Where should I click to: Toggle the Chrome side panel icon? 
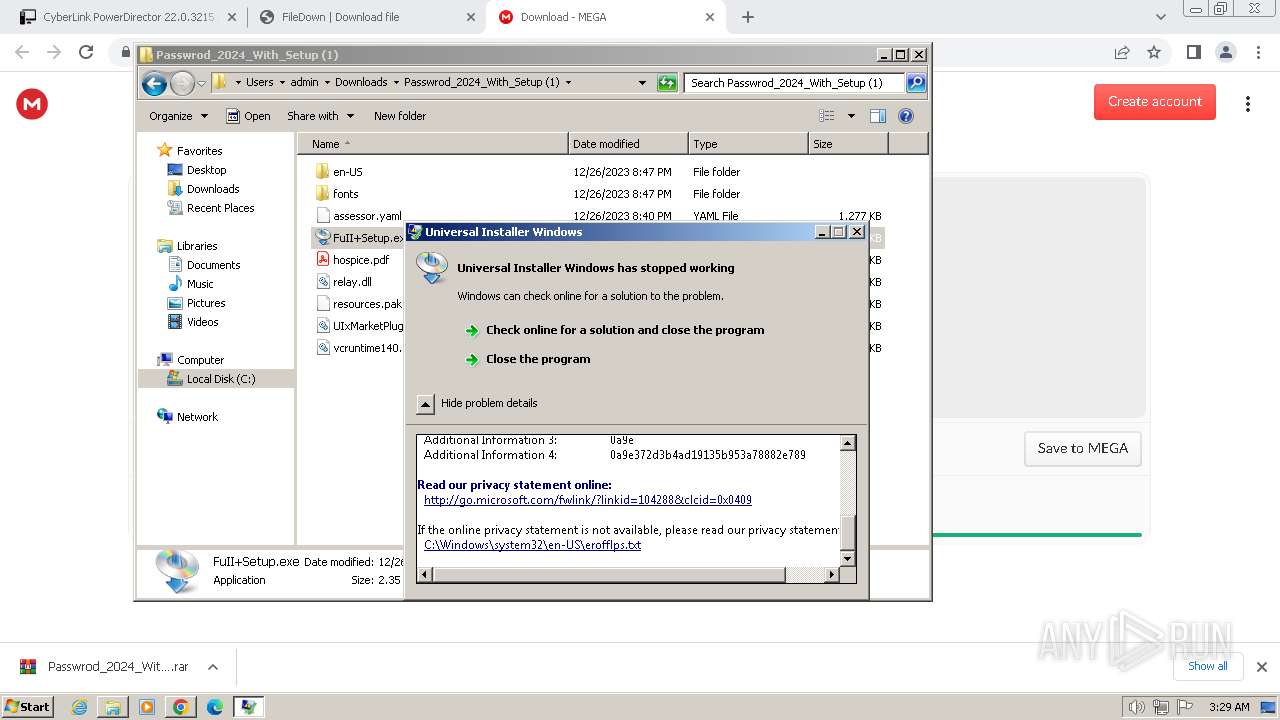coord(1193,52)
